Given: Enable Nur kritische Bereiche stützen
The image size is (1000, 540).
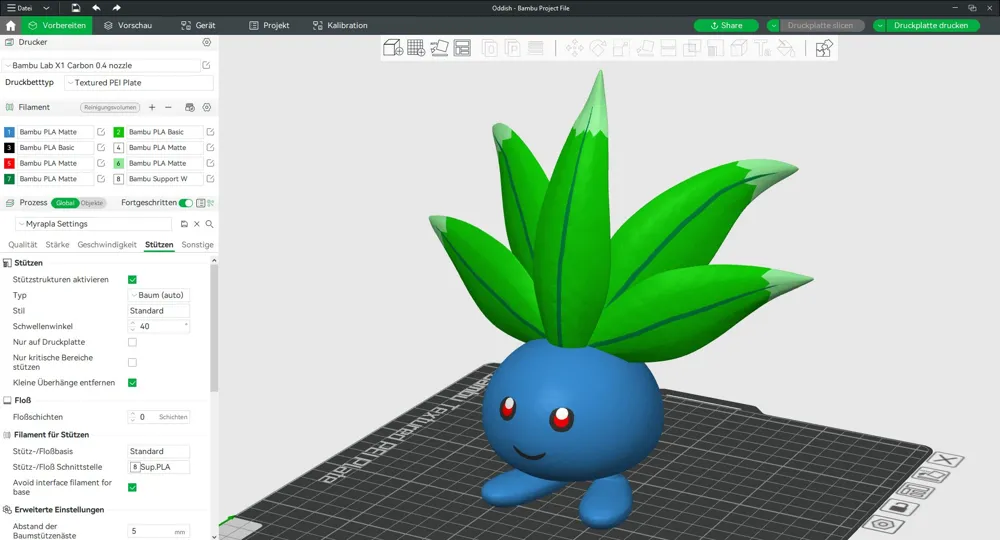Looking at the screenshot, I should 133,363.
